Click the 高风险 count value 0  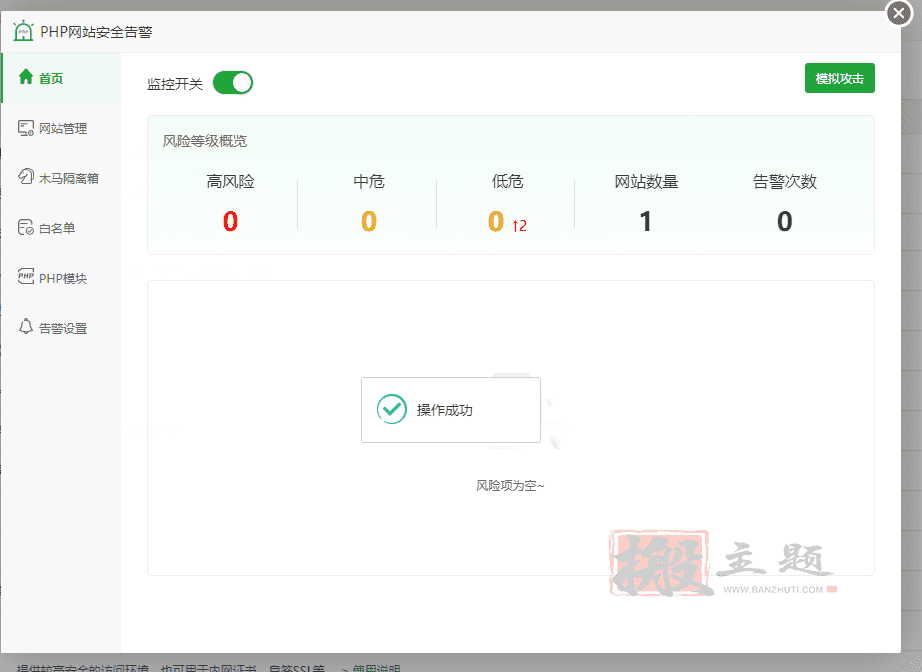pos(230,222)
